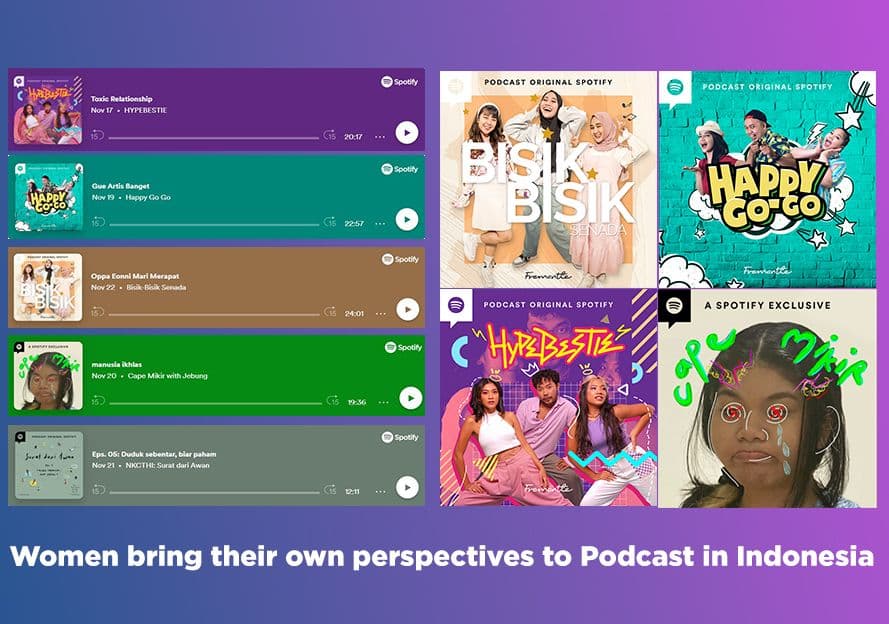Click Spotify logo on Oppa Eonni player
The image size is (889, 624).
pyautogui.click(x=400, y=259)
